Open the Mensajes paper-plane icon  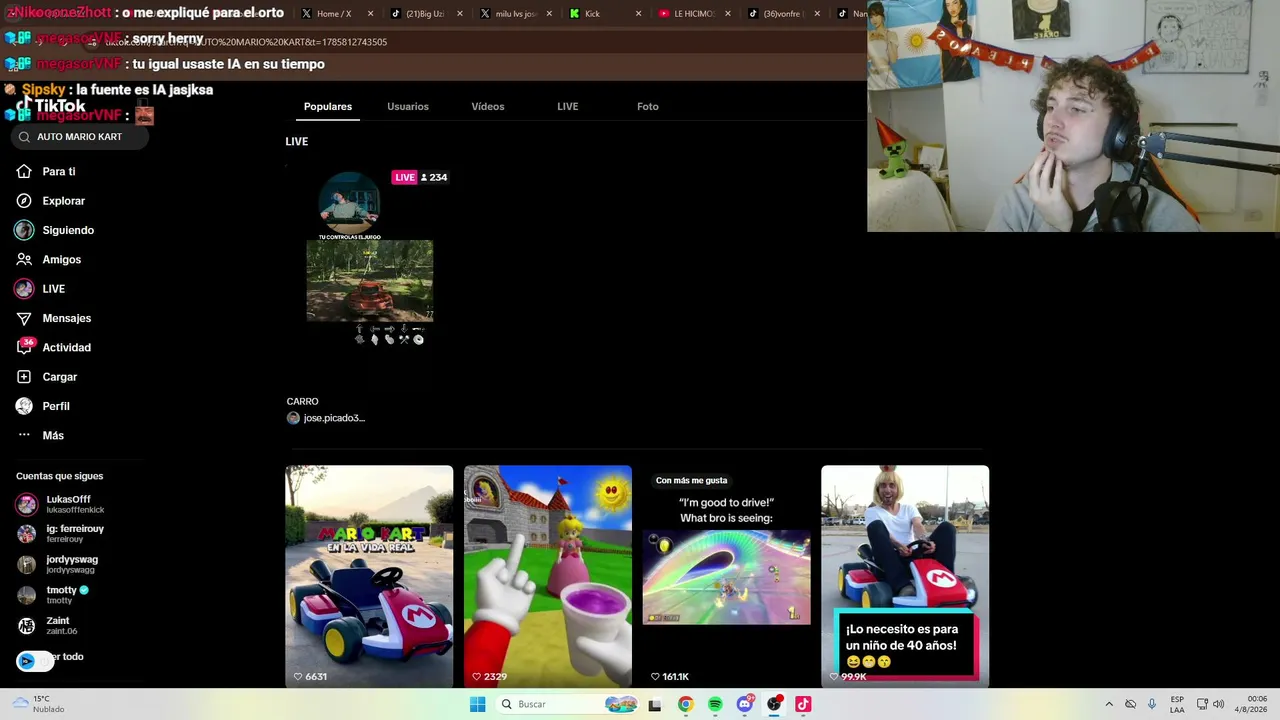pyautogui.click(x=24, y=318)
